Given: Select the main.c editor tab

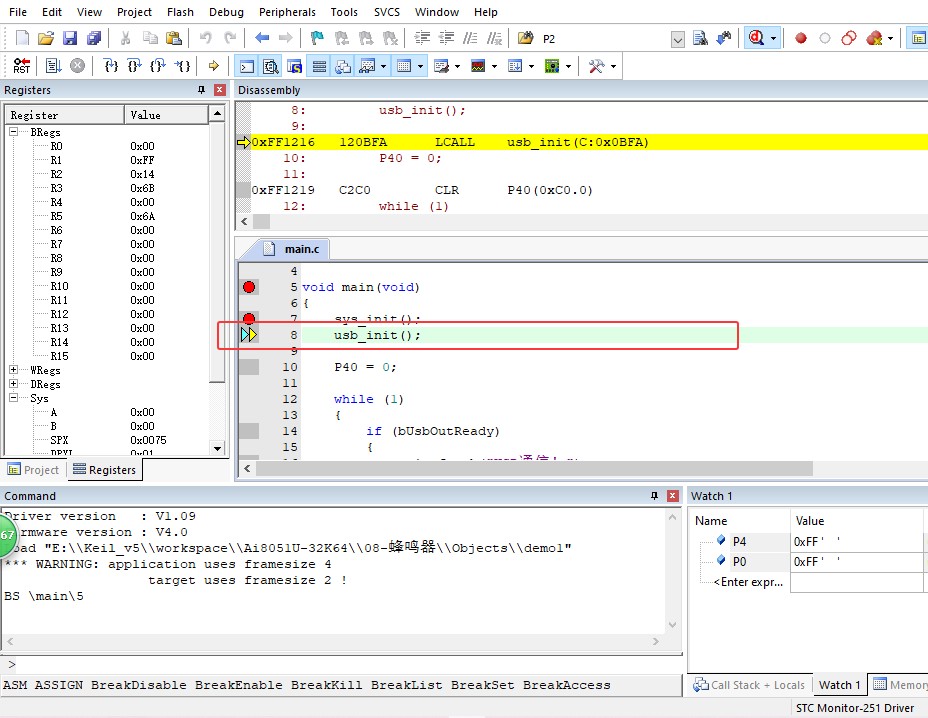Looking at the screenshot, I should pos(295,249).
